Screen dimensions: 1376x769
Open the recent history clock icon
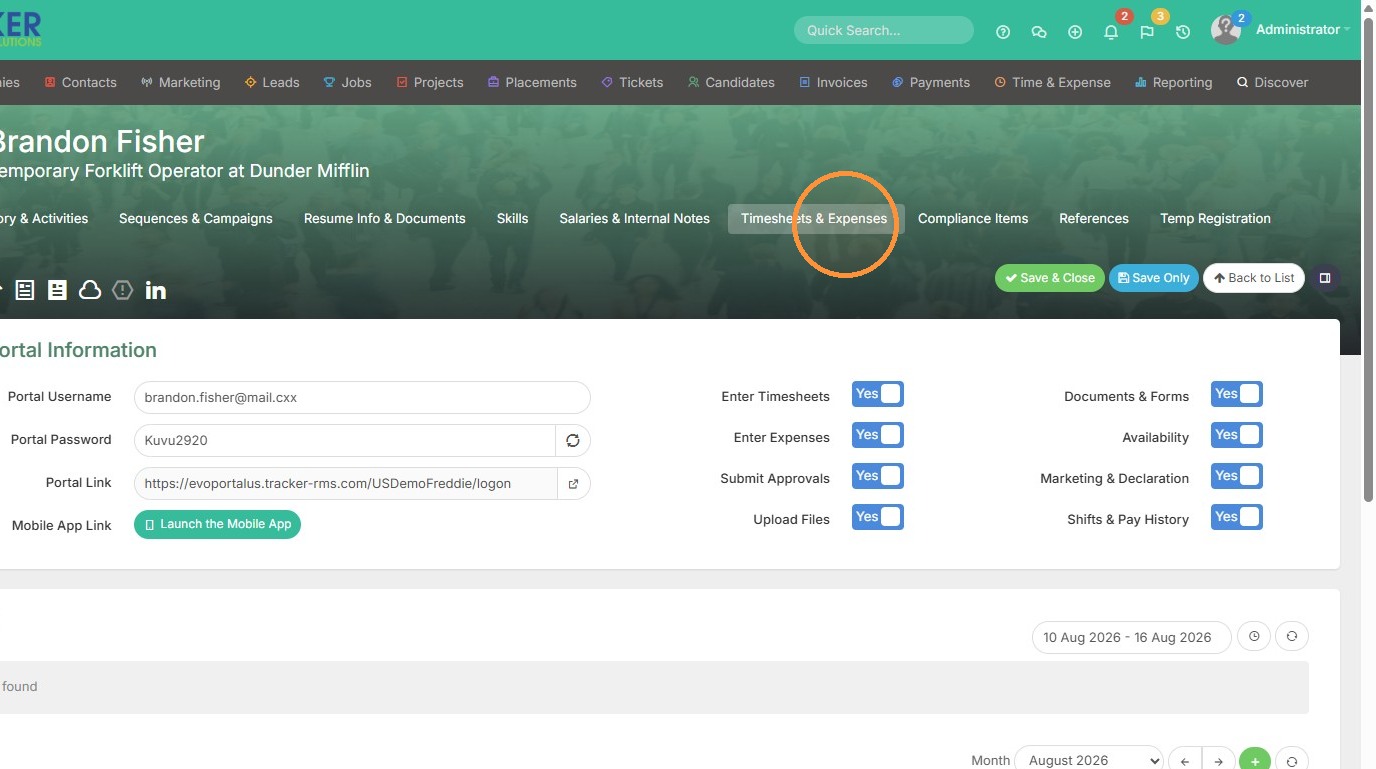click(x=1183, y=32)
